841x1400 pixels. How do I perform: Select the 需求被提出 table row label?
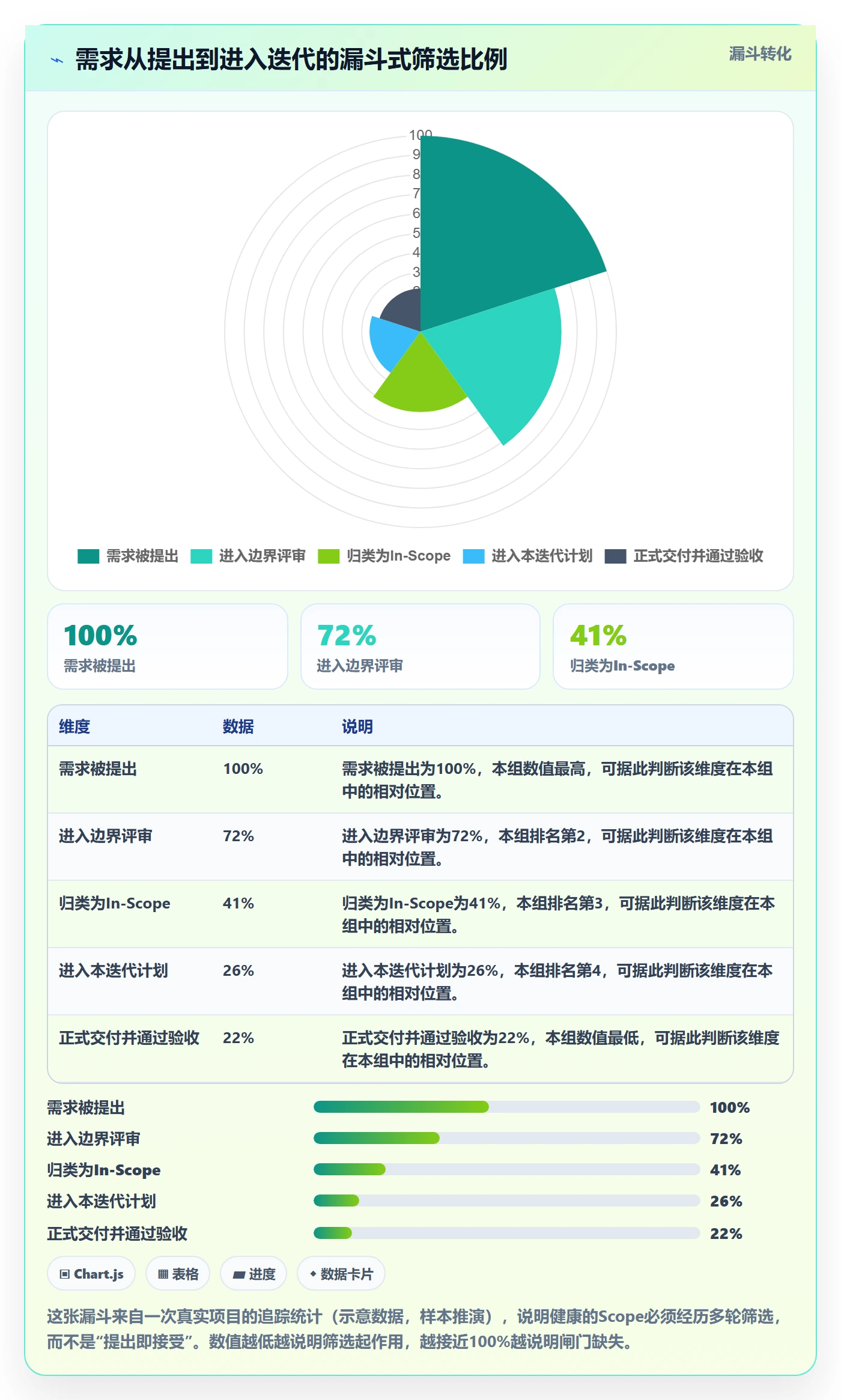point(98,769)
